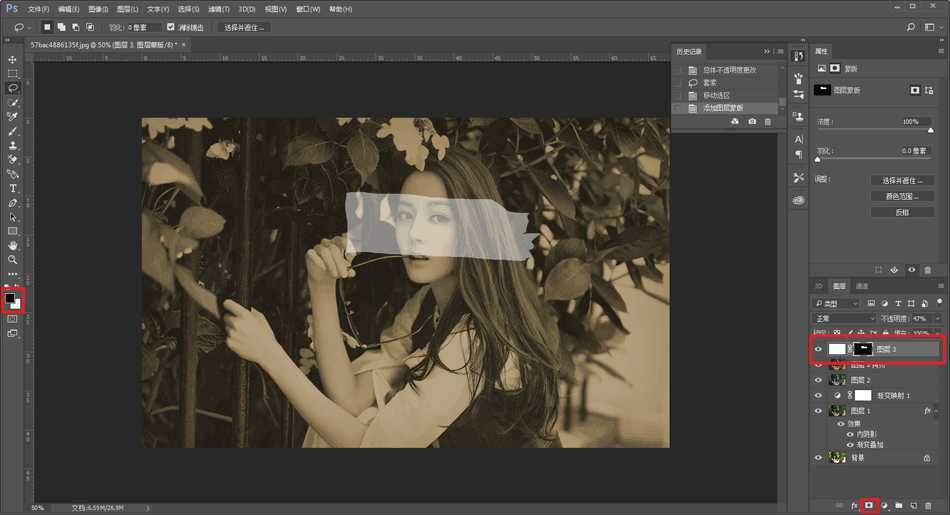Open the layer filter type dropdown

[838, 303]
